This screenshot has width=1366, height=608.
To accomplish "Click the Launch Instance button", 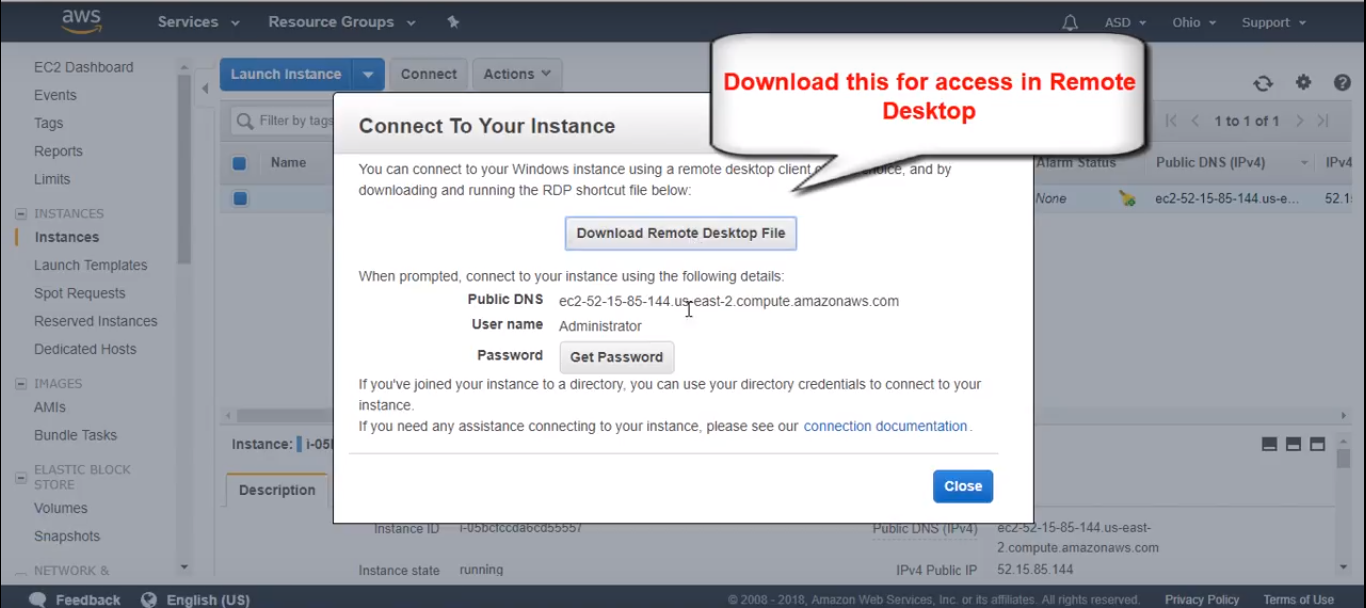I will [x=286, y=74].
